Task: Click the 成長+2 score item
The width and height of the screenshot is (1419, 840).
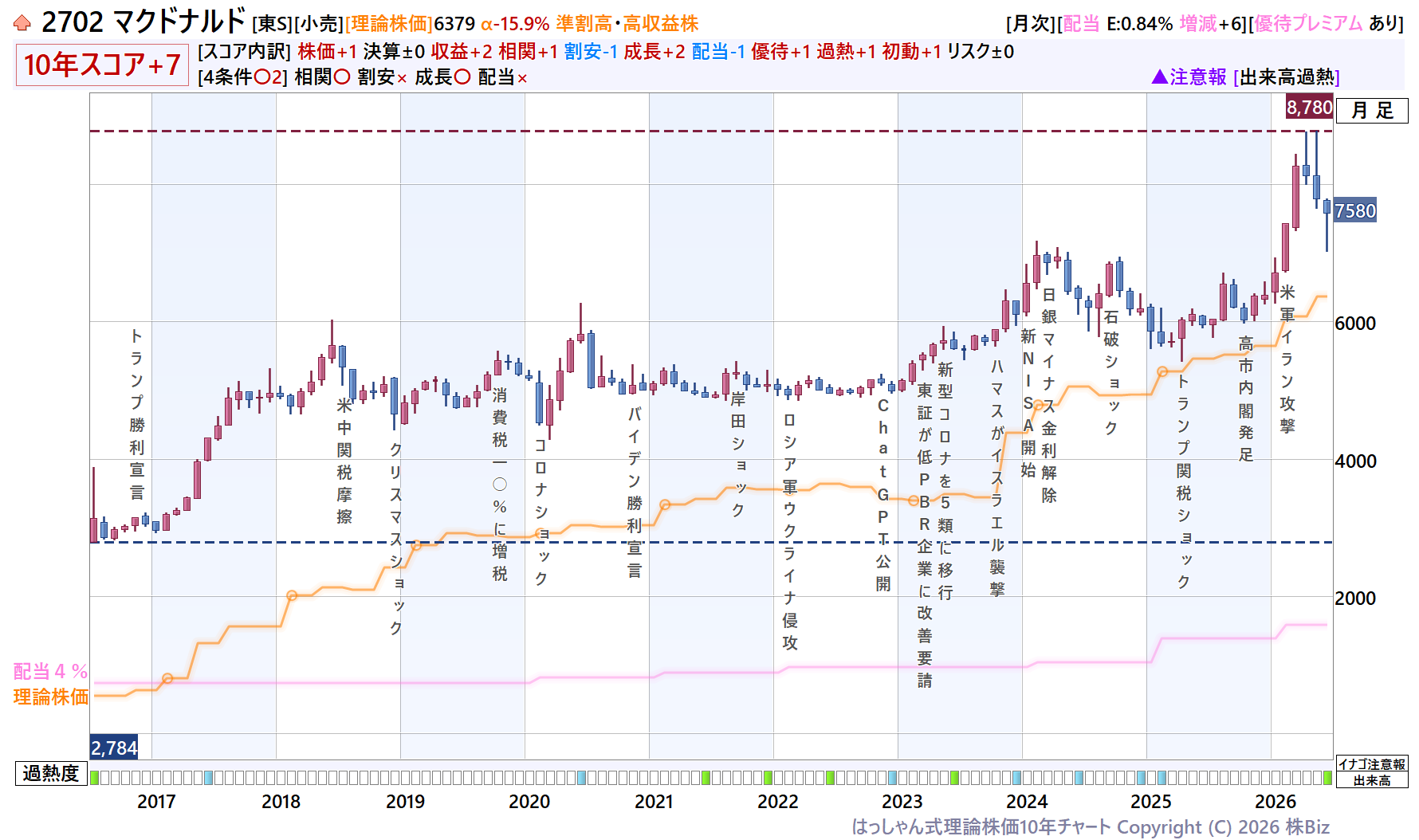Action: point(654,52)
